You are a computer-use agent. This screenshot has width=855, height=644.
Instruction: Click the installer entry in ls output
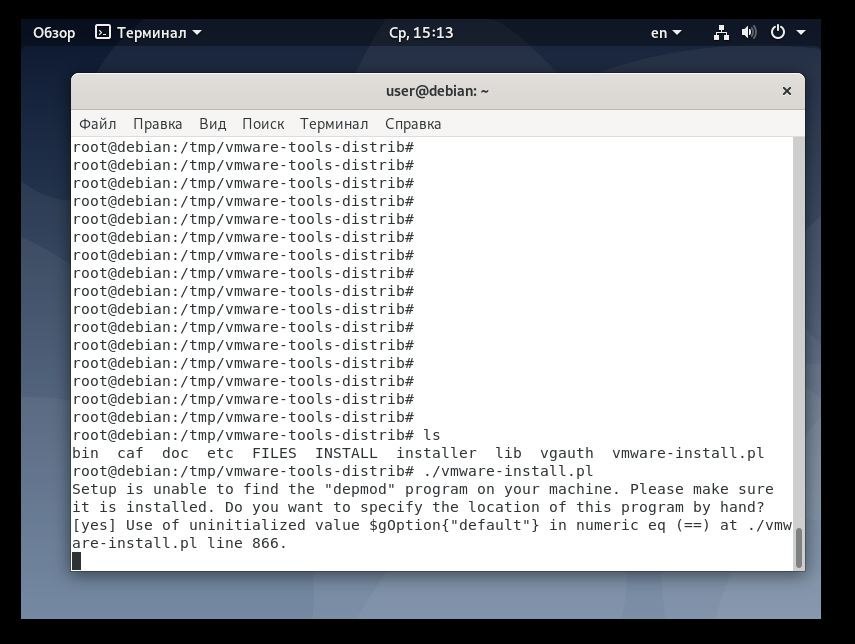click(x=436, y=453)
